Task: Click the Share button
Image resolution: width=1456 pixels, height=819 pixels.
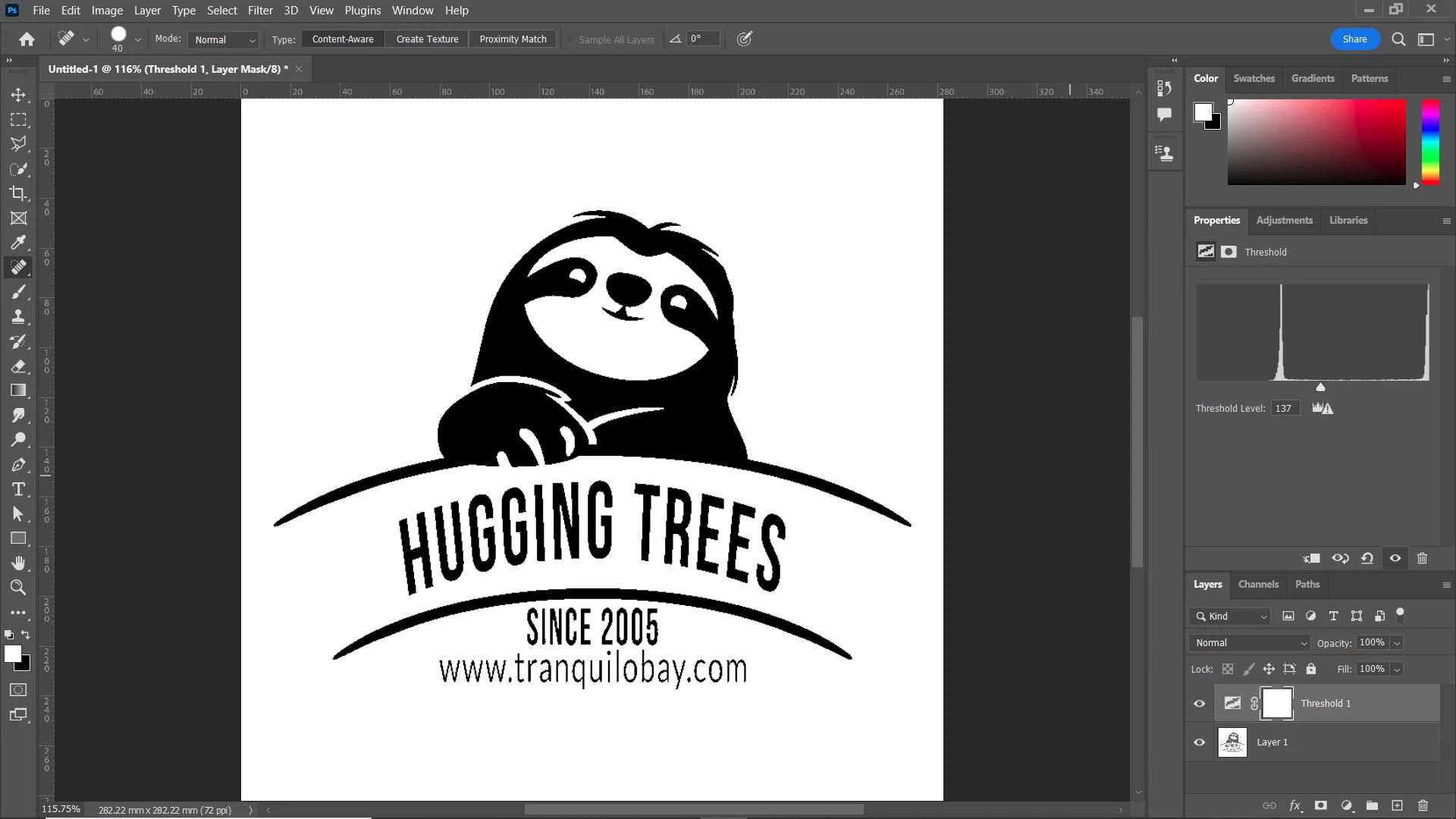Action: click(1354, 39)
